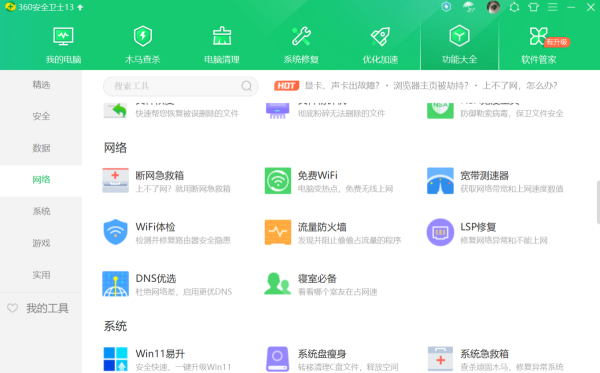600x373 pixels.
Task: Open link 浏览器主页被劫持?
Action: coord(431,85)
